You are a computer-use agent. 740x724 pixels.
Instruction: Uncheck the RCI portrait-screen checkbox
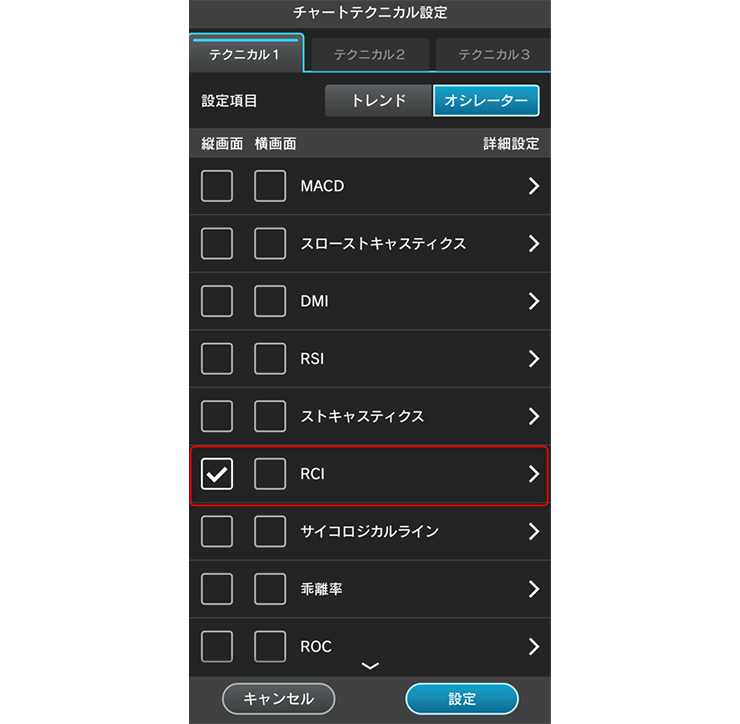click(x=217, y=474)
